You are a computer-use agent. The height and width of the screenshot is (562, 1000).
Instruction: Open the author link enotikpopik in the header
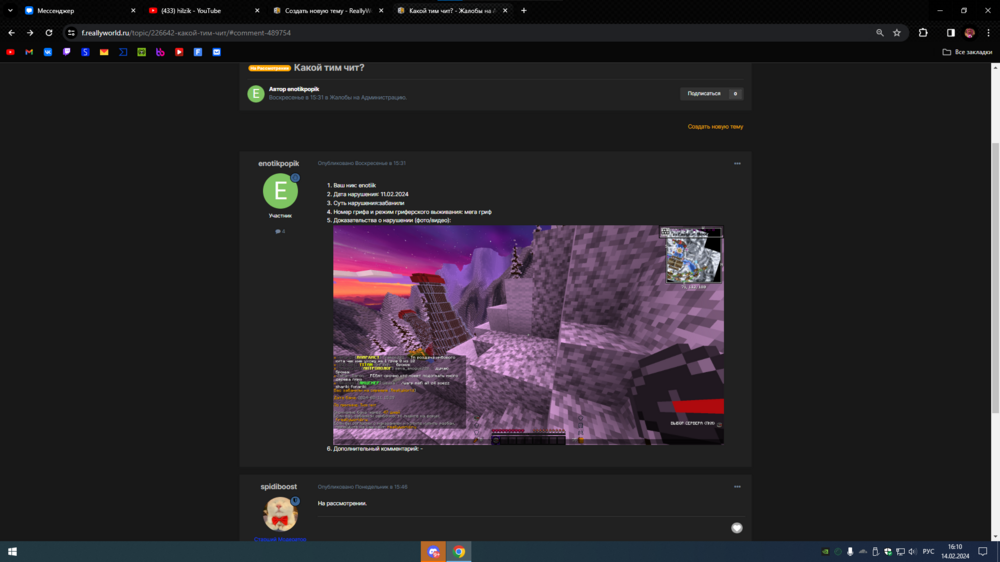pos(302,89)
